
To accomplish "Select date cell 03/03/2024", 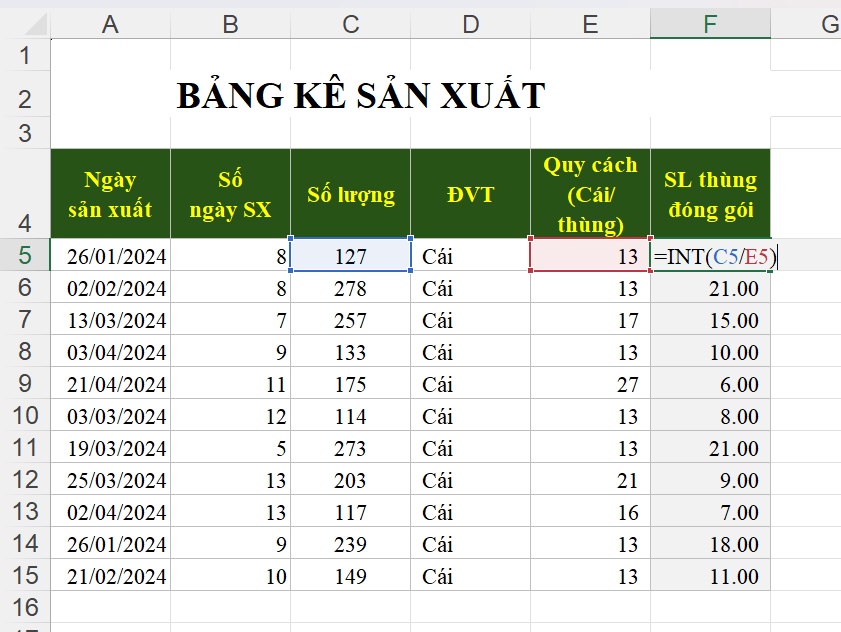I will pos(110,415).
